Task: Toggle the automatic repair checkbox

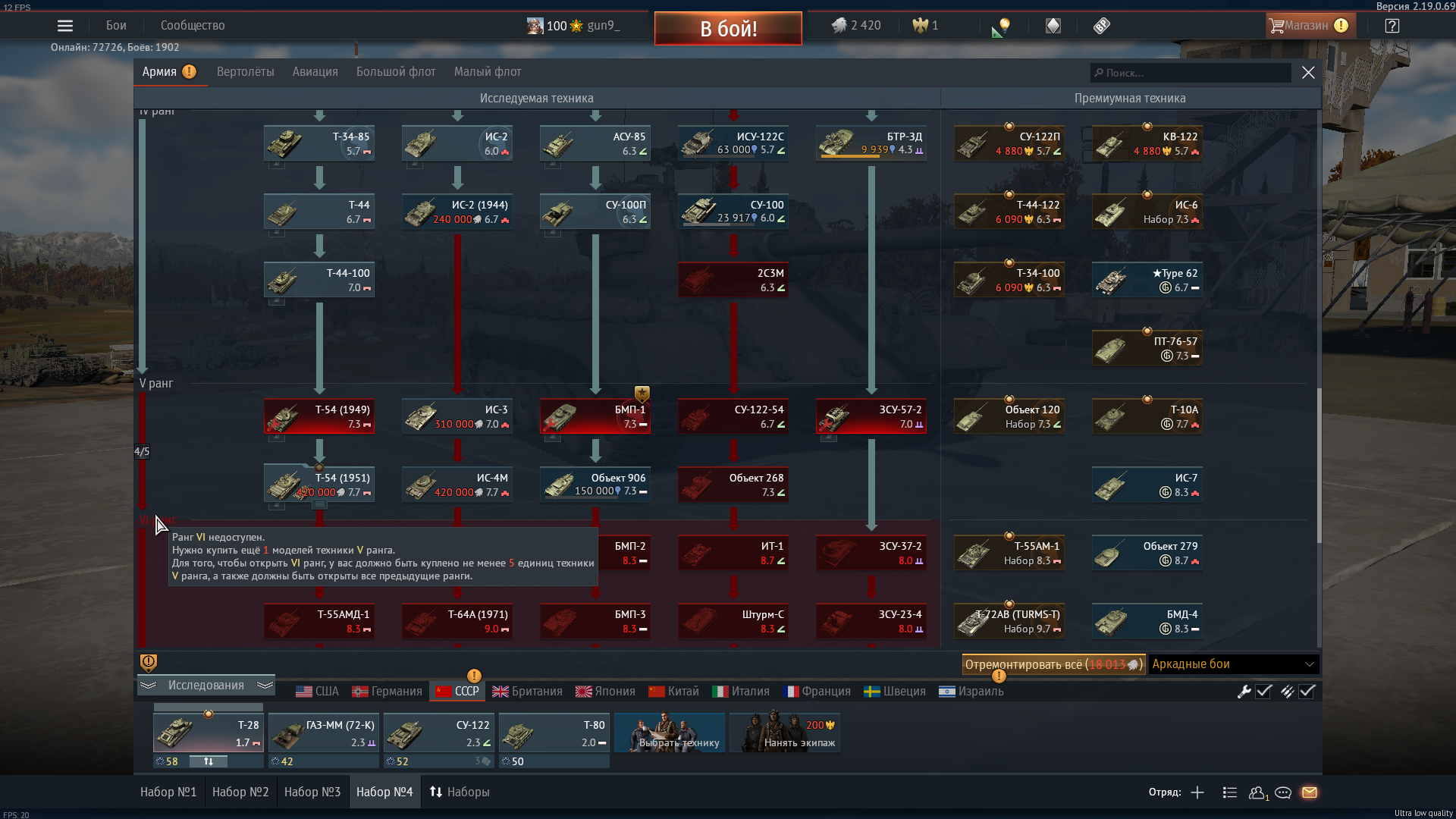Action: click(1263, 692)
